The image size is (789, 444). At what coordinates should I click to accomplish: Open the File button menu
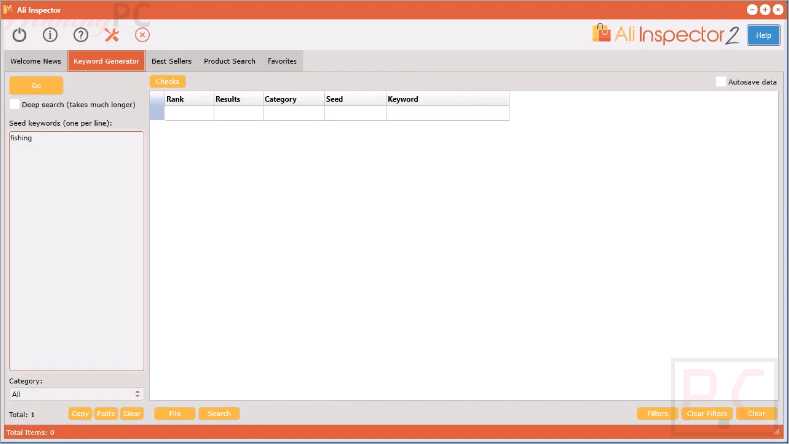point(175,413)
